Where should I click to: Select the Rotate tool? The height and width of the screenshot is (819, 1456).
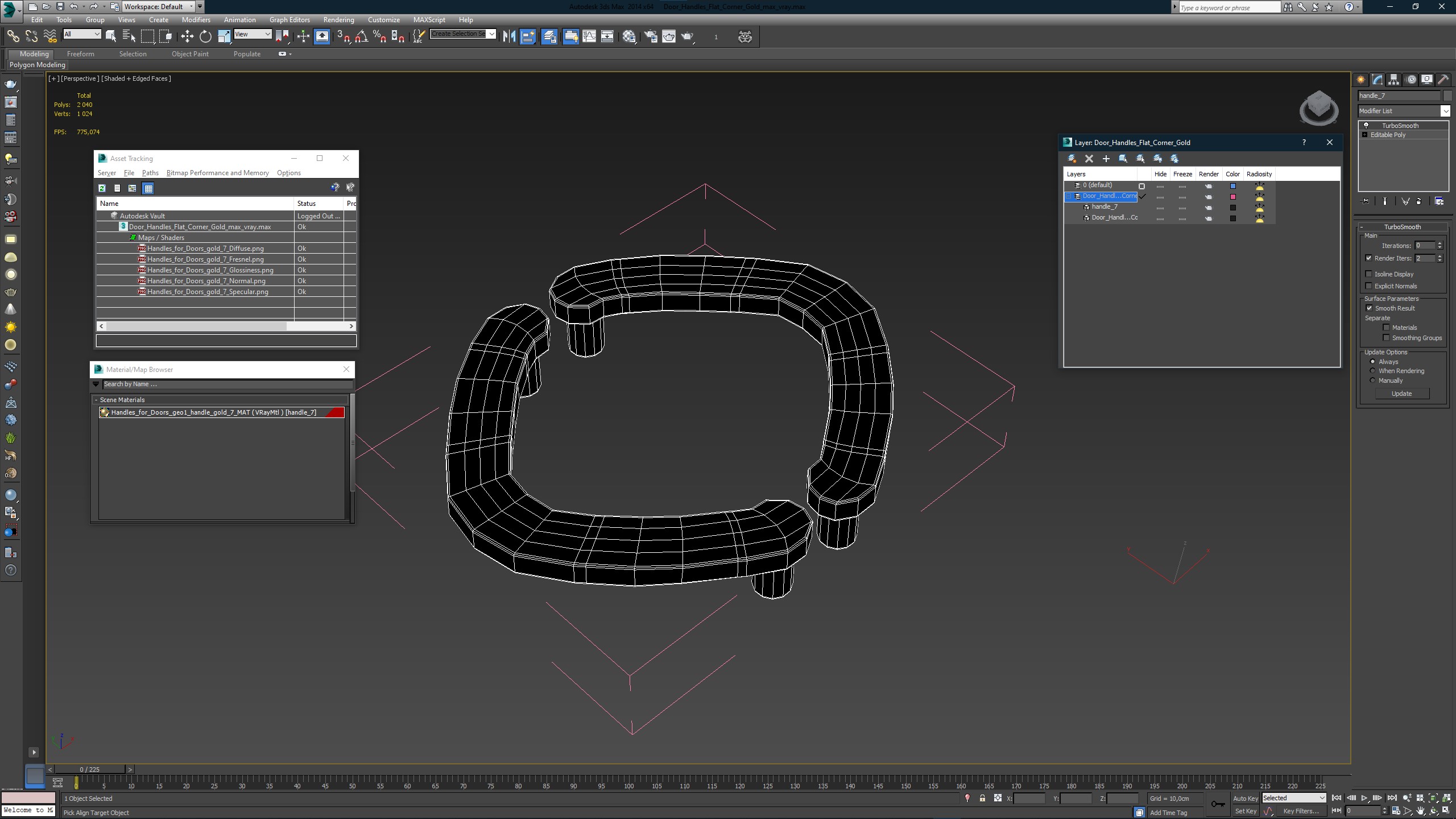coord(205,36)
